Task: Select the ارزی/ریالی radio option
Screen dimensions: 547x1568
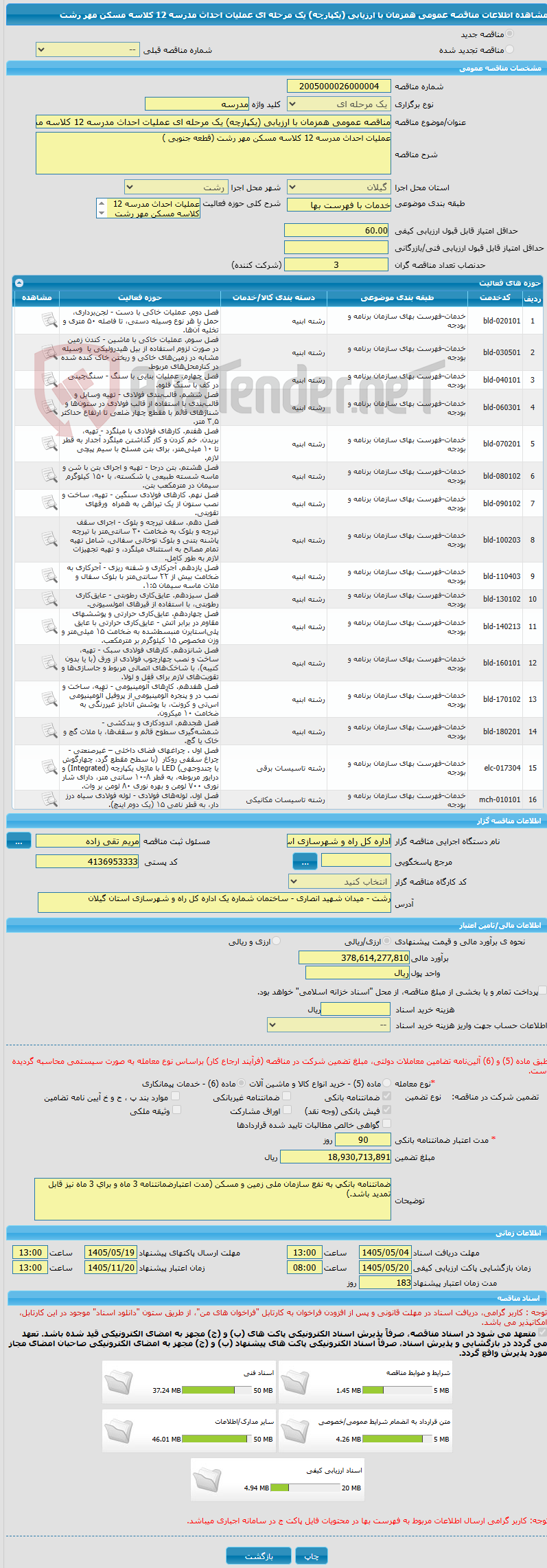Action: tap(388, 942)
